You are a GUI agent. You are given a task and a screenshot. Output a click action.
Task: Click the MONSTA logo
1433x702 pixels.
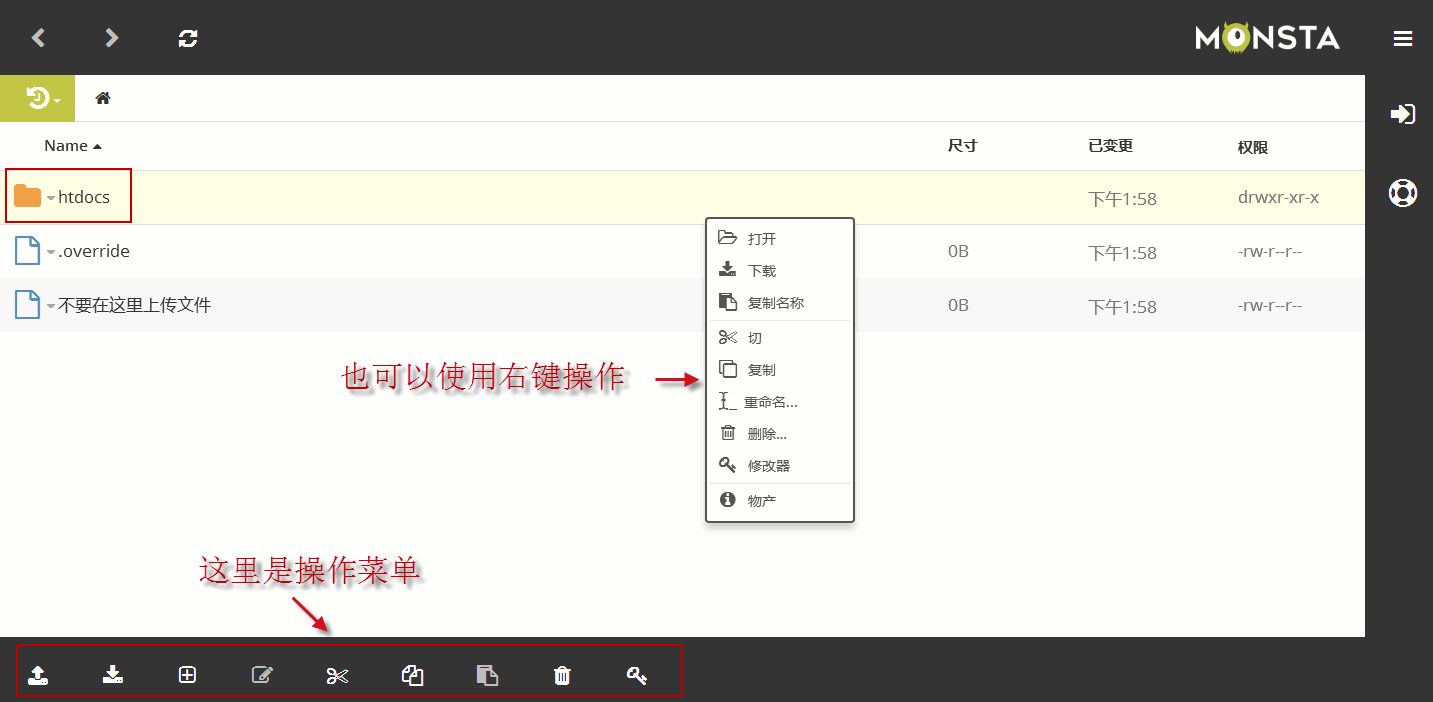click(1267, 38)
